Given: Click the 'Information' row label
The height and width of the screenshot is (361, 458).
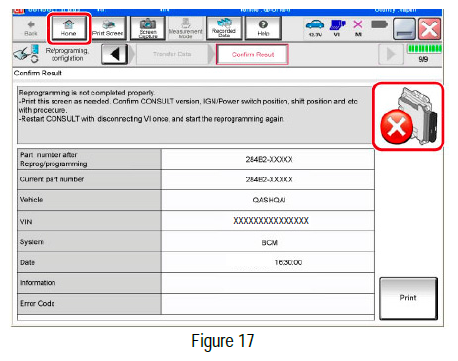Looking at the screenshot, I should 37,283.
